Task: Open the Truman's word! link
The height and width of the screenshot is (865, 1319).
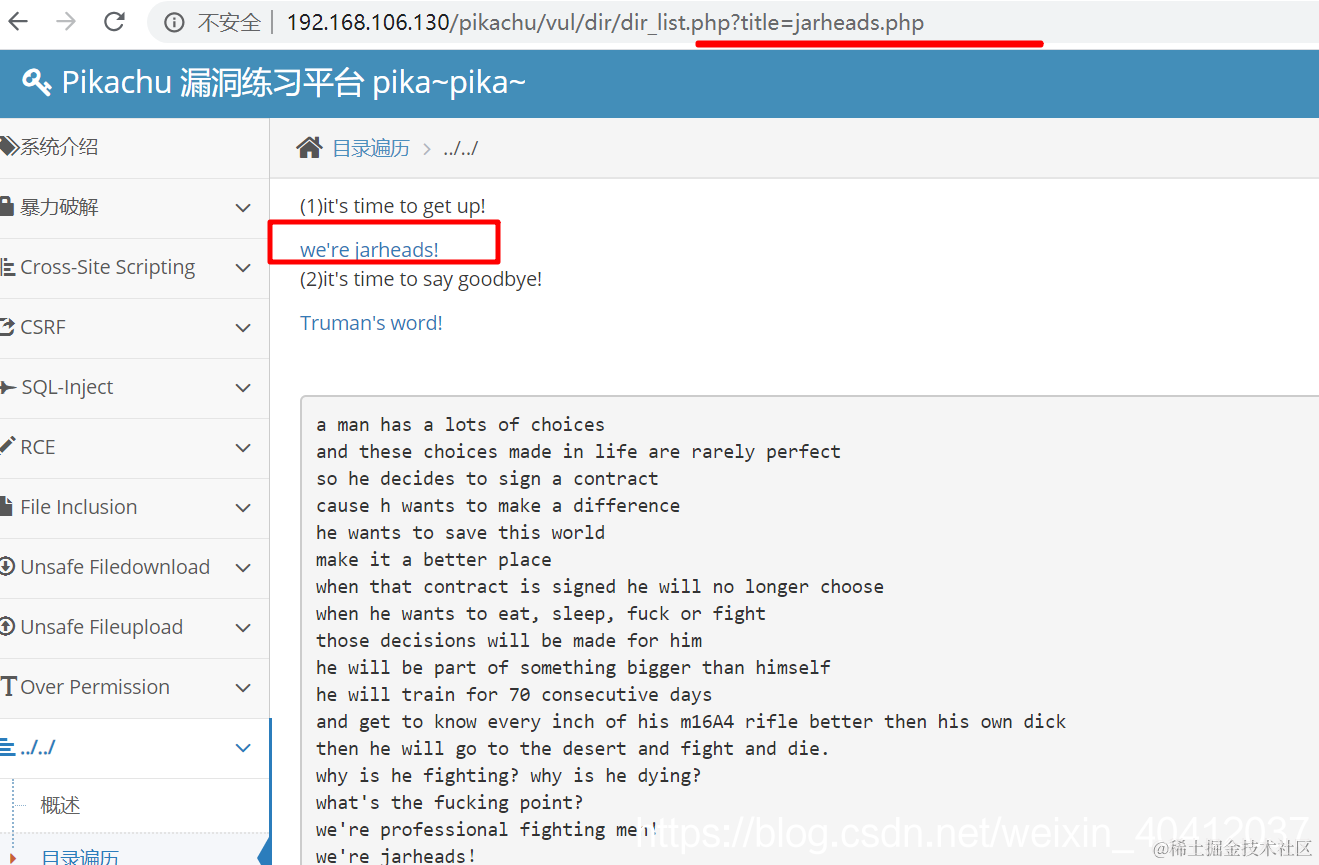Action: coord(371,323)
